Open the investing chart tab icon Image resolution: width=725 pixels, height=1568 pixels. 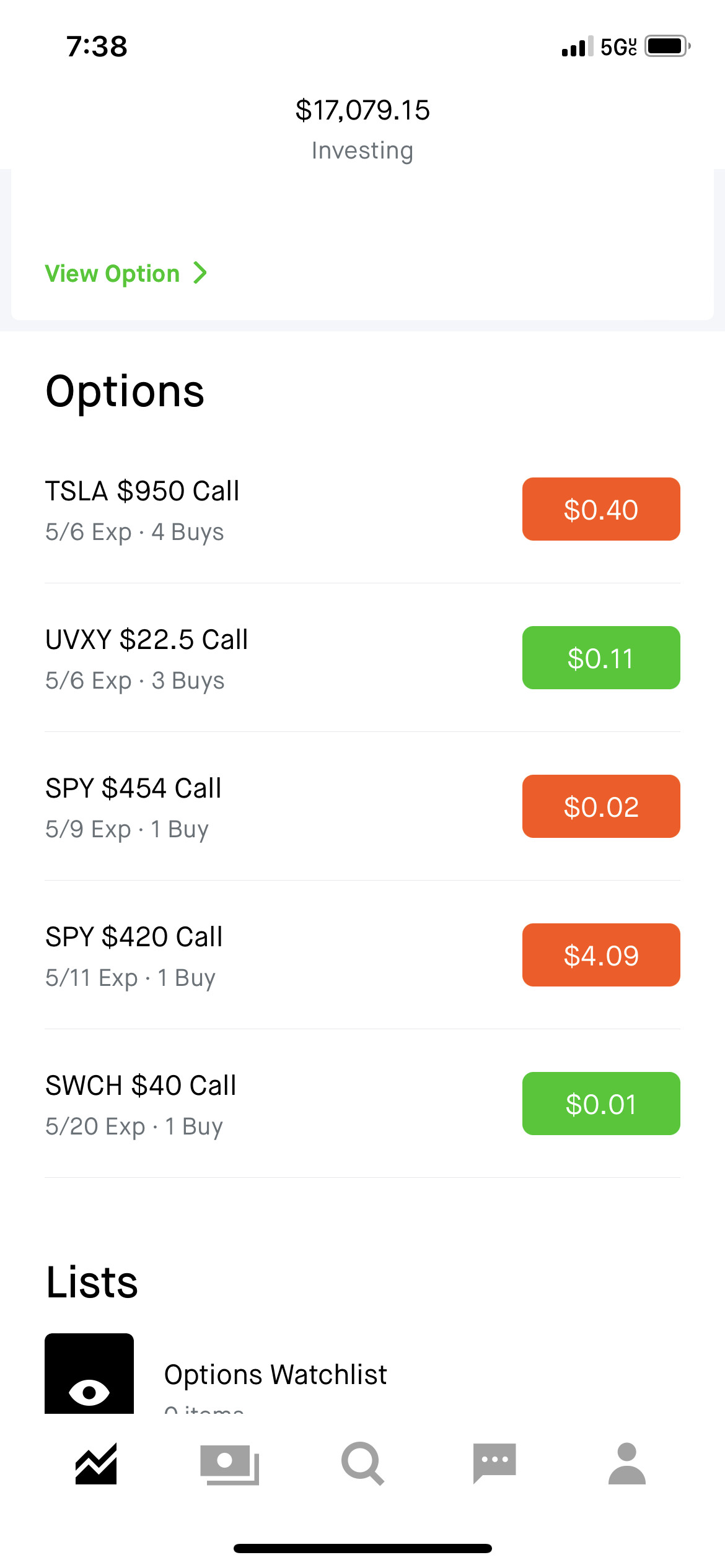coord(96,1464)
